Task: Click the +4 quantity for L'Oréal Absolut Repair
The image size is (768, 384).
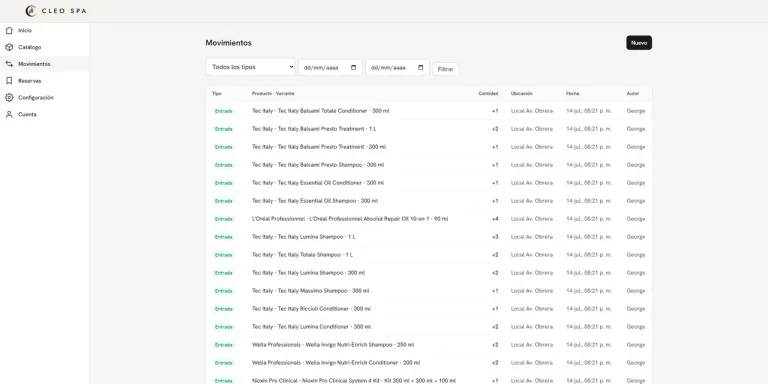Action: point(495,219)
